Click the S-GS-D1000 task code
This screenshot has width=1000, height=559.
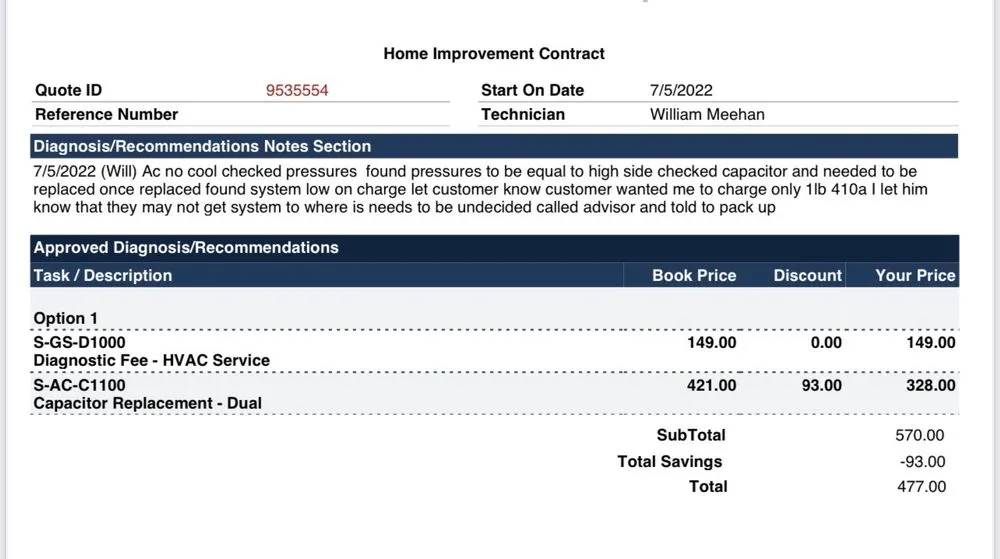tap(80, 343)
